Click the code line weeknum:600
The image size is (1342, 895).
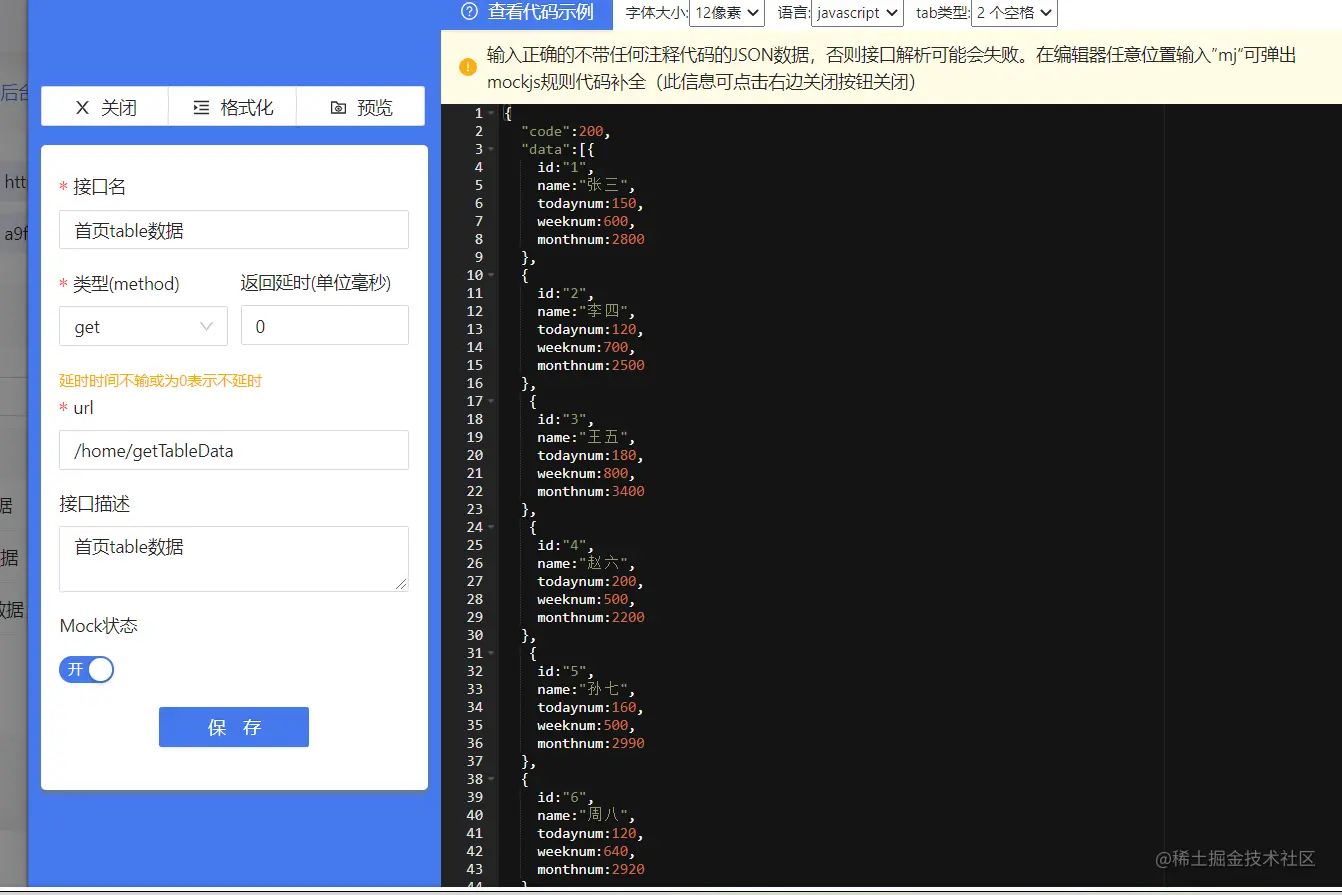point(586,221)
